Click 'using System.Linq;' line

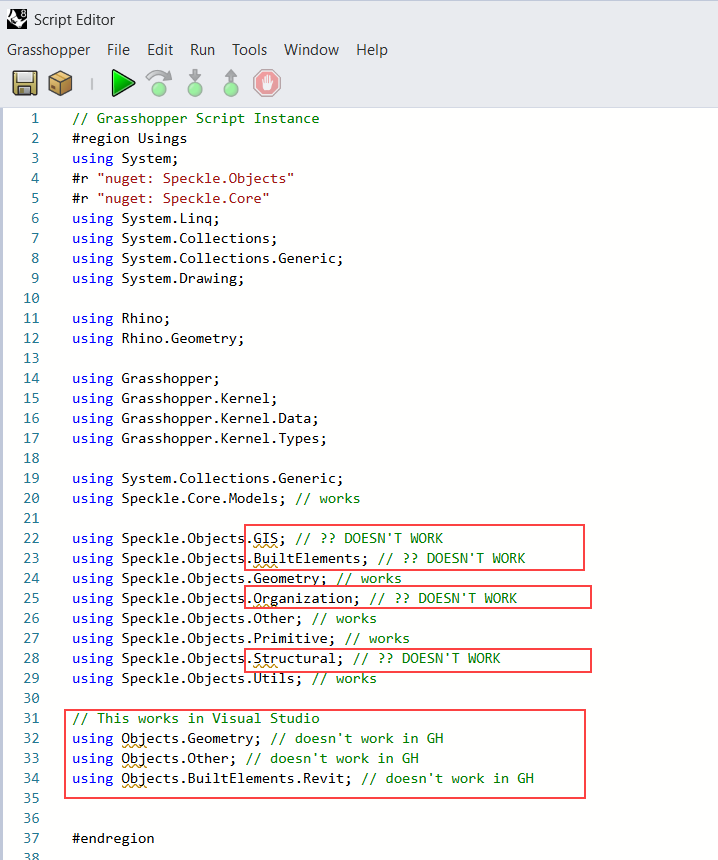coord(146,219)
